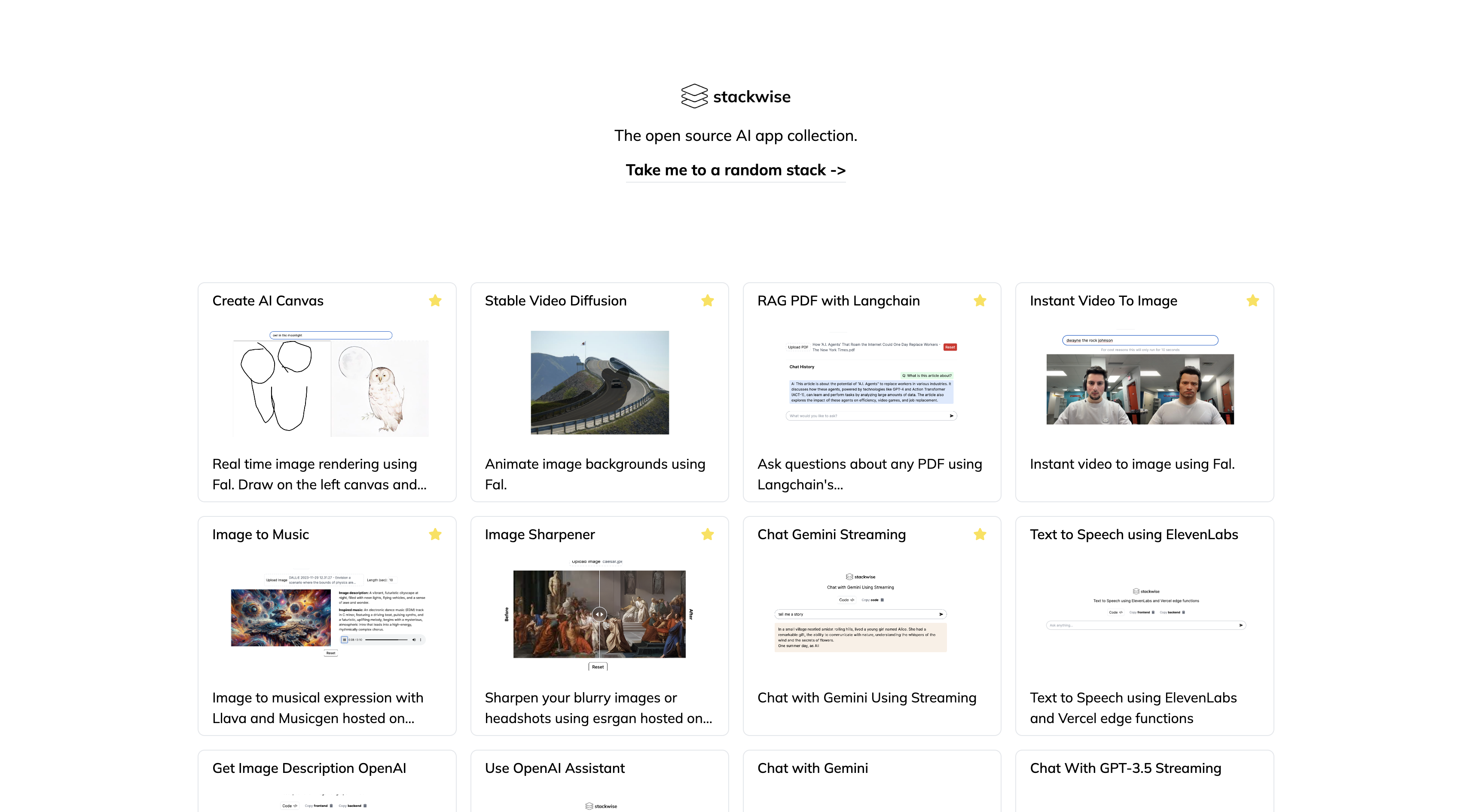
Task: Open the Use OpenAI Assistant card
Action: coord(554,768)
